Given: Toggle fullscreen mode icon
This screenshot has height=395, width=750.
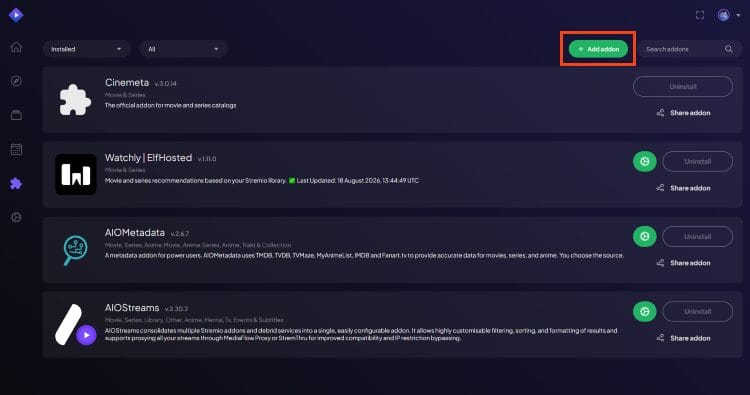Looking at the screenshot, I should 700,15.
